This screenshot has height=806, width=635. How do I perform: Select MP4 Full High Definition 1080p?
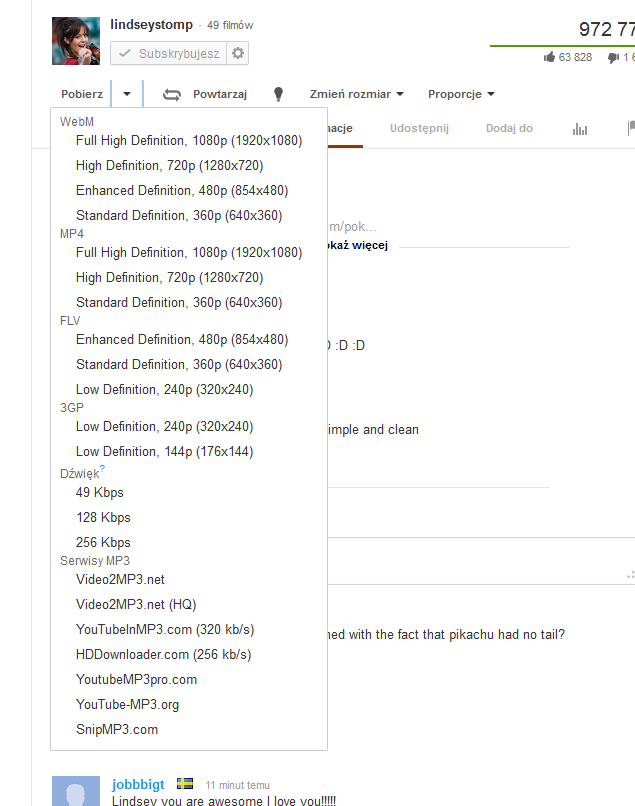click(189, 253)
